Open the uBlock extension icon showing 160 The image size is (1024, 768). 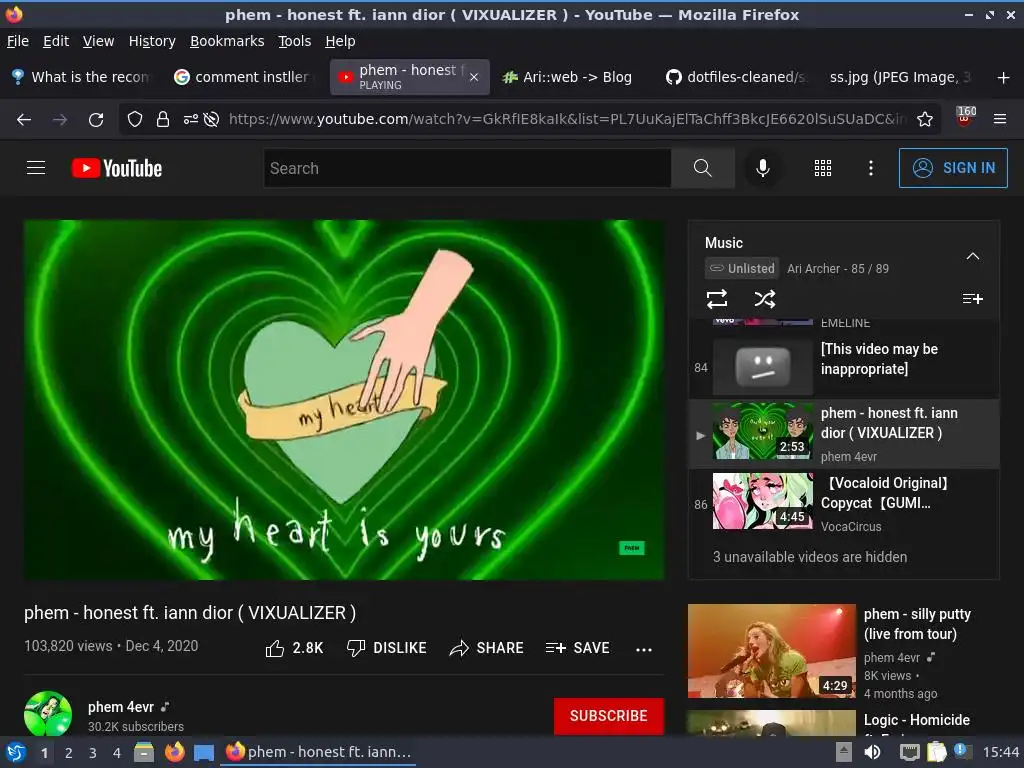pos(965,118)
